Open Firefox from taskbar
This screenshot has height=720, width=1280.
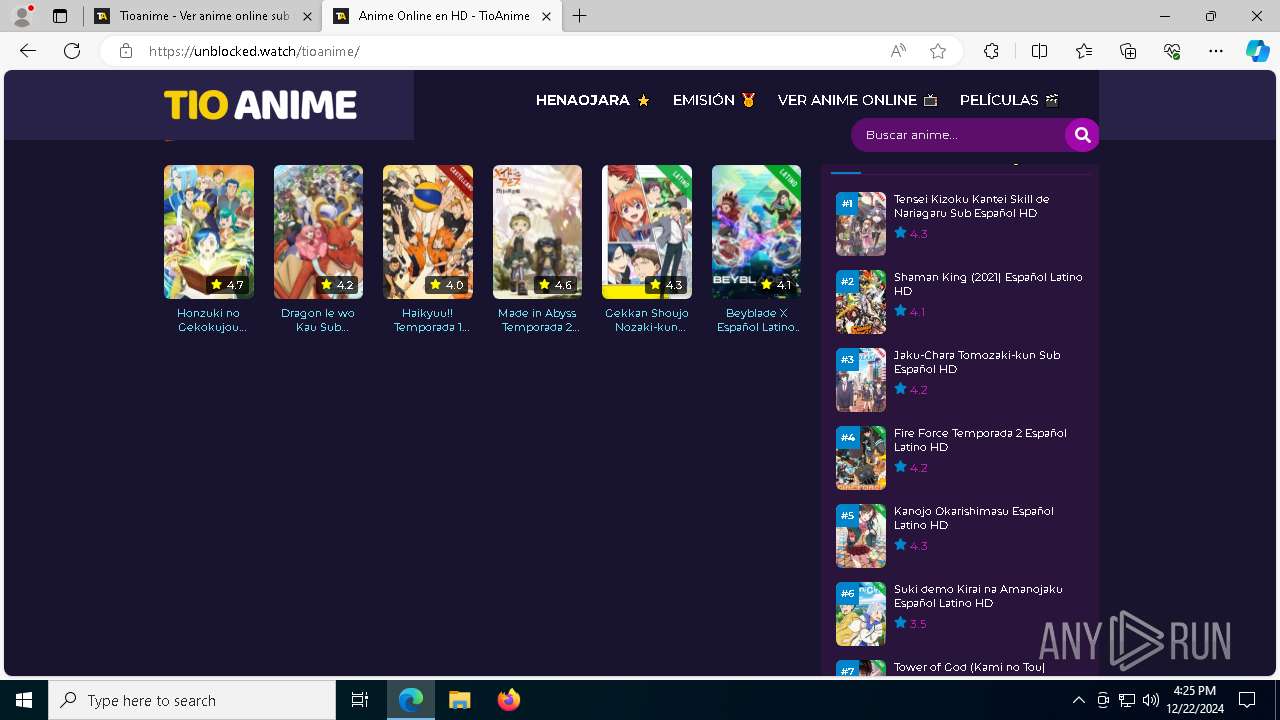pos(508,700)
